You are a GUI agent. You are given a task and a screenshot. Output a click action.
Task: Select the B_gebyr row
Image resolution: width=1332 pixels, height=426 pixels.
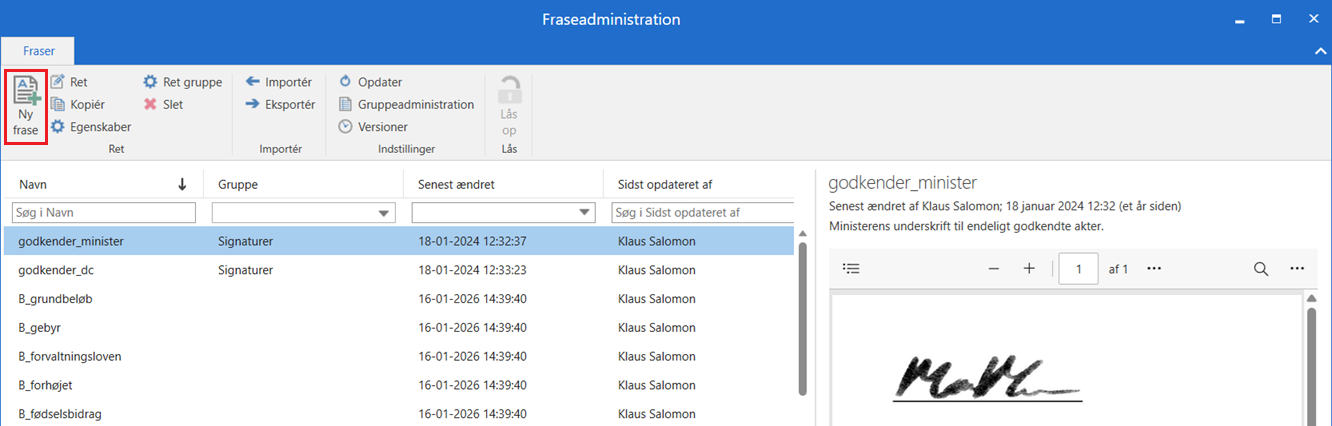pyautogui.click(x=400, y=327)
